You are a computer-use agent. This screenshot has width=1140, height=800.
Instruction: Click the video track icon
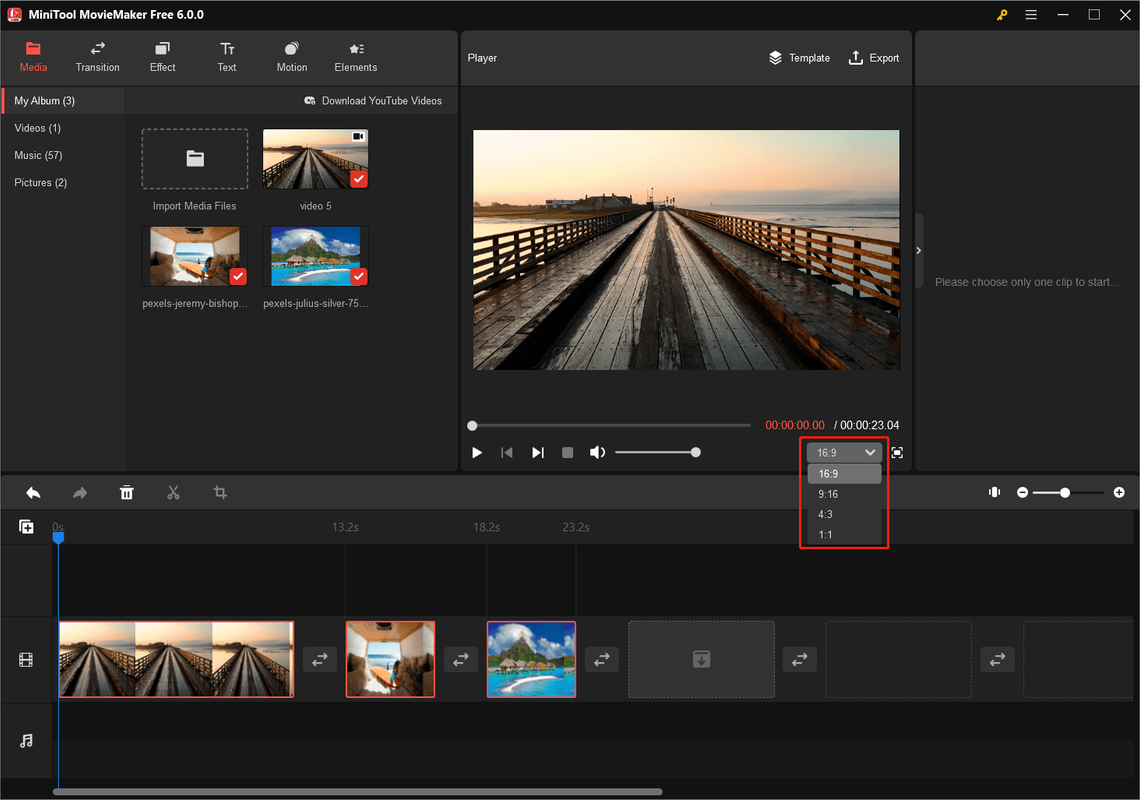[26, 660]
